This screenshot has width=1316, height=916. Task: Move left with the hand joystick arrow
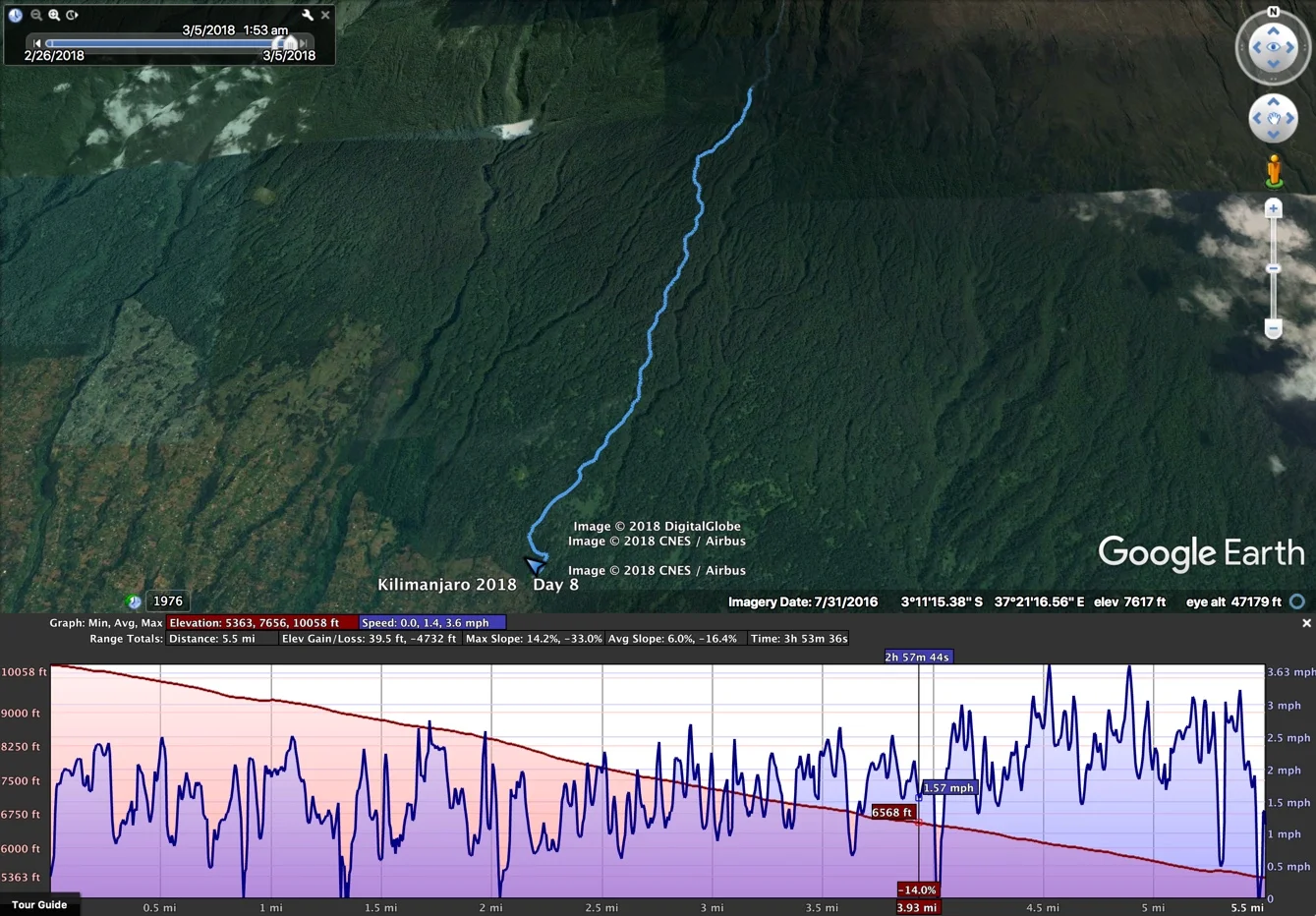[x=1256, y=119]
